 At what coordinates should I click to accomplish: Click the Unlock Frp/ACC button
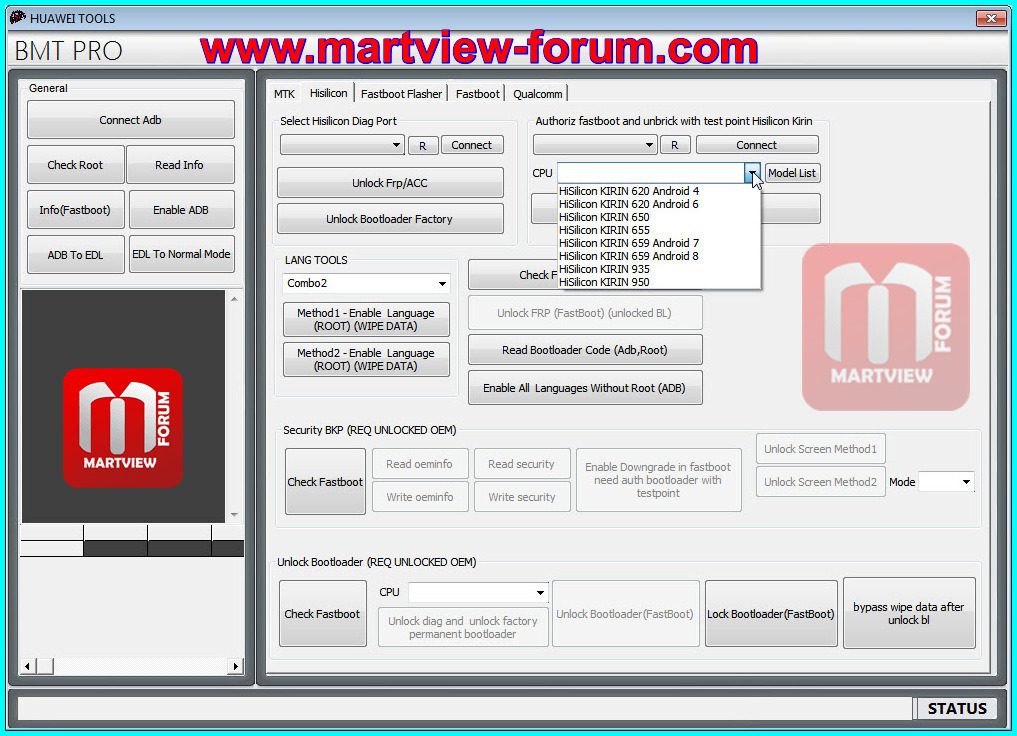pyautogui.click(x=390, y=183)
